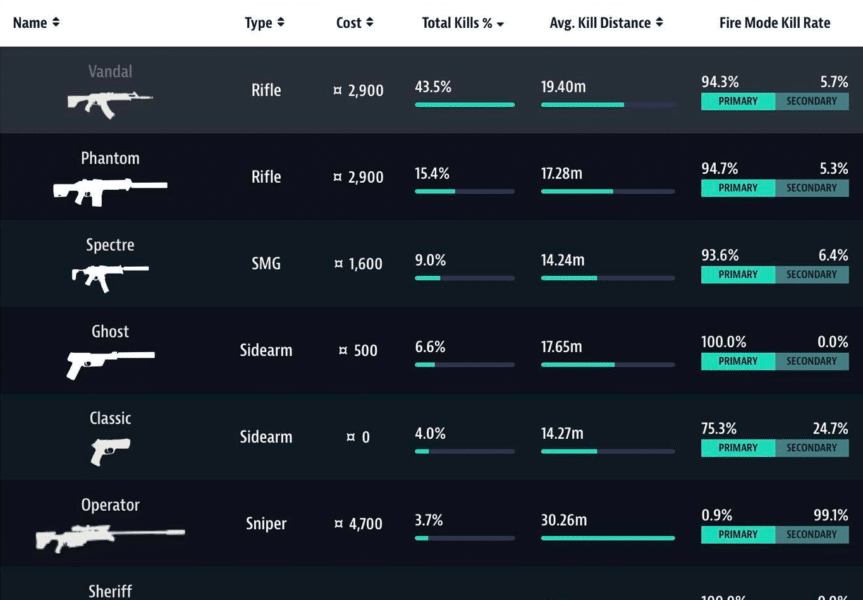Viewport: 863px width, 600px height.
Task: Sort the list by Cost
Action: pos(355,23)
